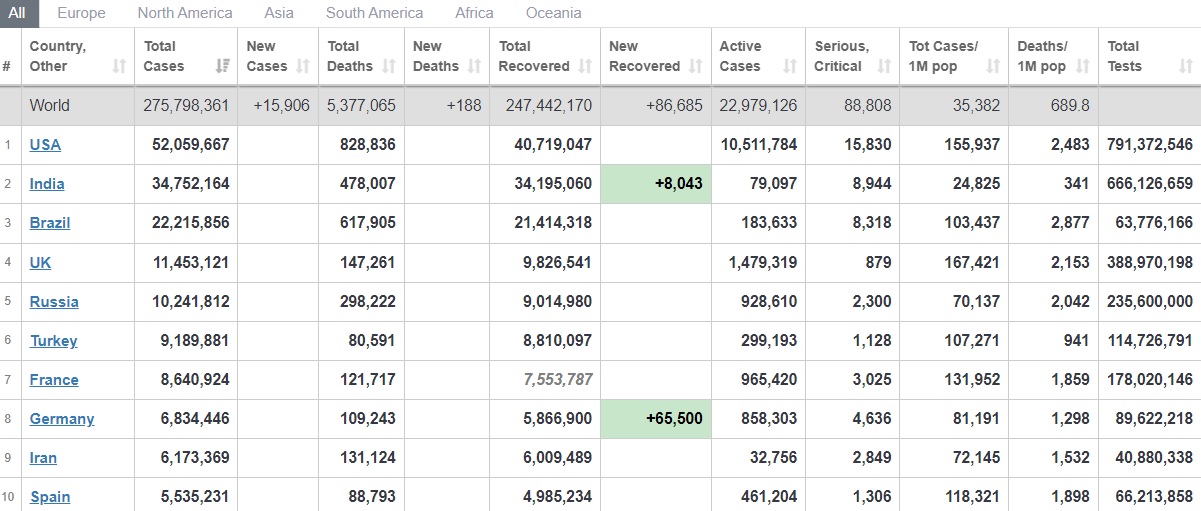The image size is (1201, 511).
Task: Switch to the Oceania tab
Action: pos(553,13)
